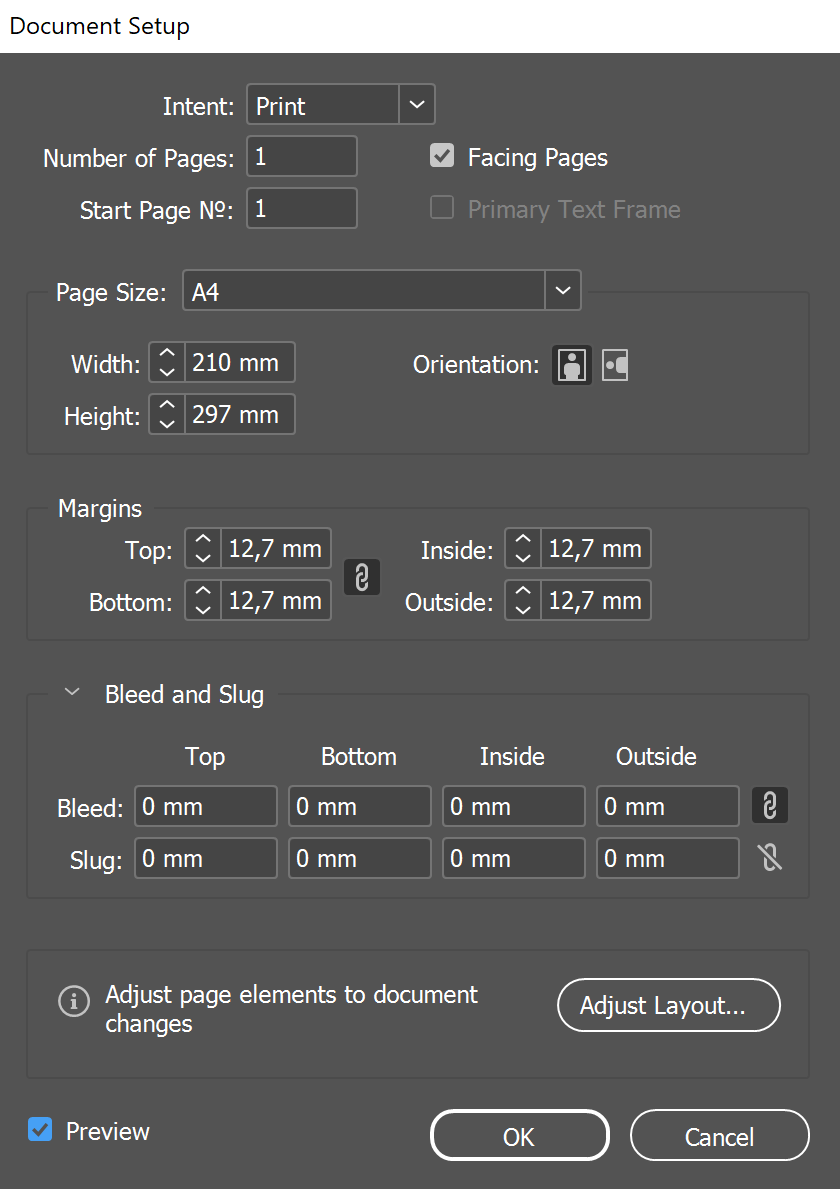The width and height of the screenshot is (840, 1189).
Task: Click Width stepper arrows
Action: click(167, 362)
